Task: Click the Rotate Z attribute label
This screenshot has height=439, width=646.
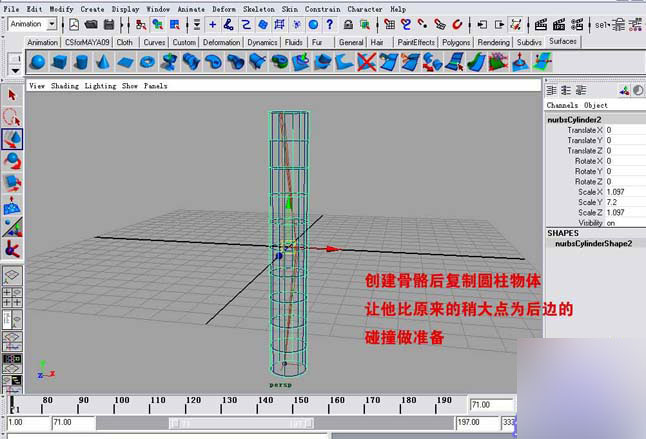Action: click(x=589, y=182)
